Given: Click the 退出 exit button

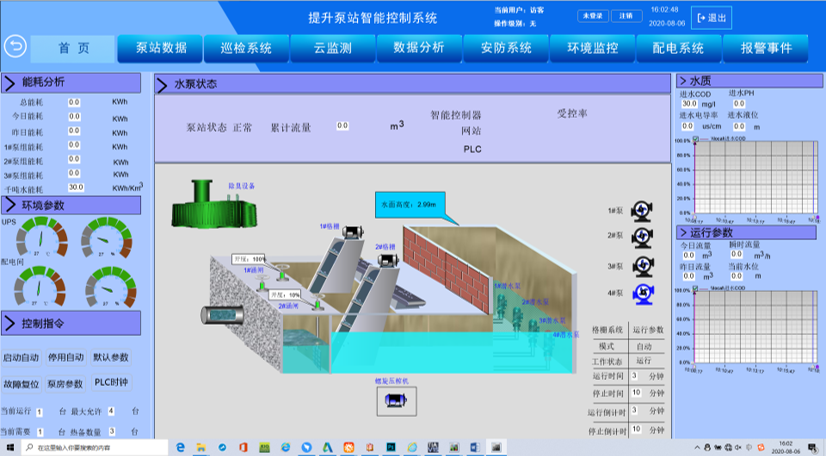Looking at the screenshot, I should point(713,18).
